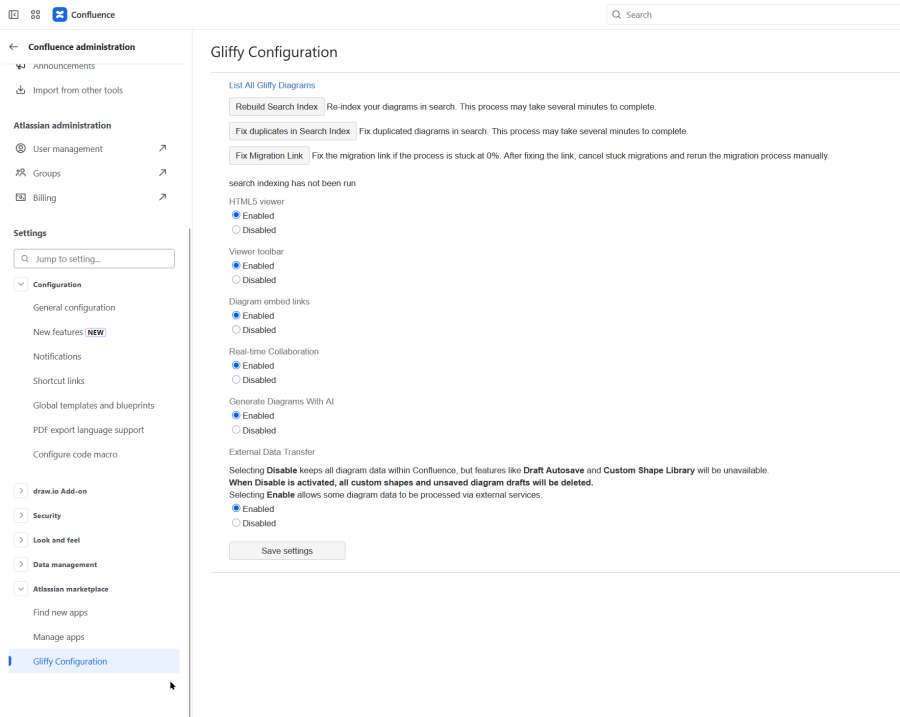Open General configuration in sidebar
Screen dimensions: 900x717
(74, 308)
